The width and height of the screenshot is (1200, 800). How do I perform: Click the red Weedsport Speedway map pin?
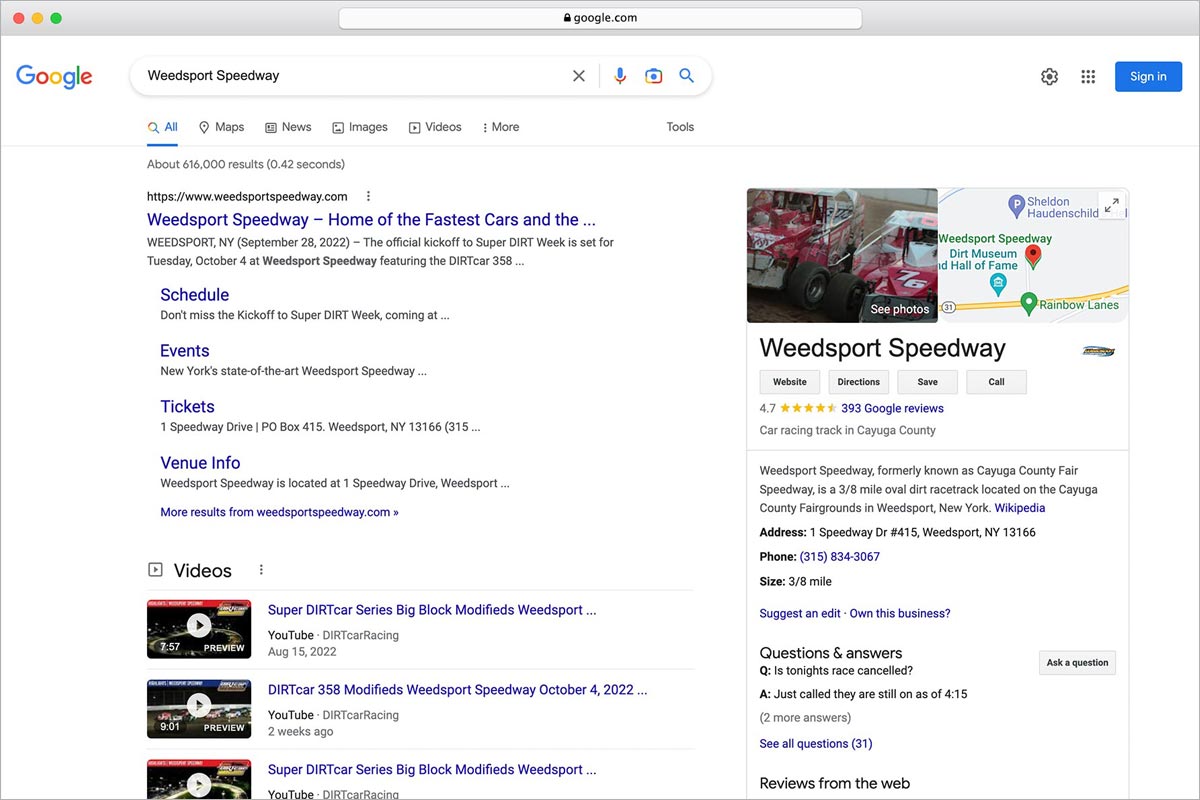(1034, 256)
